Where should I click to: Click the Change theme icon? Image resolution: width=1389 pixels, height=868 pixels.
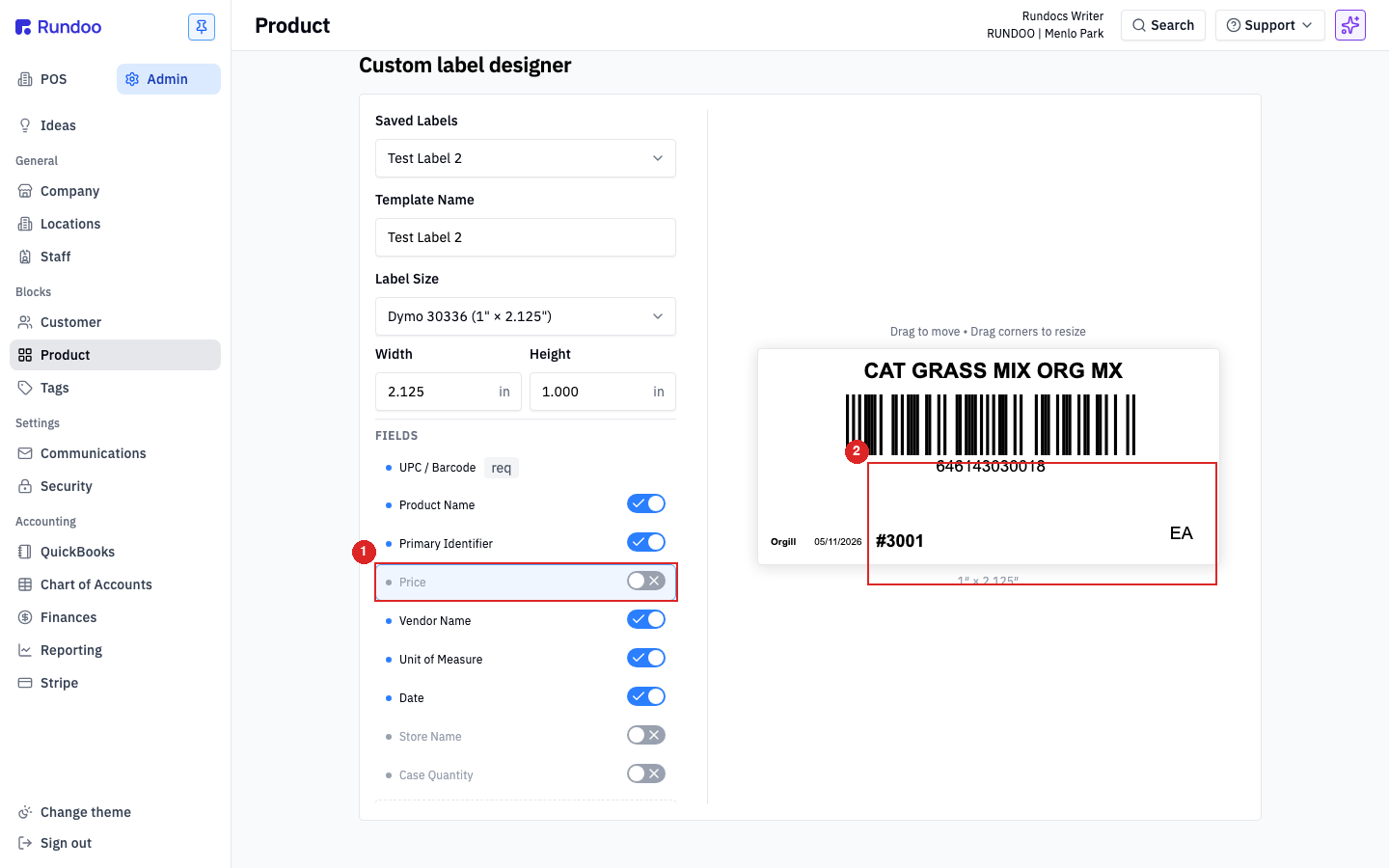point(25,812)
